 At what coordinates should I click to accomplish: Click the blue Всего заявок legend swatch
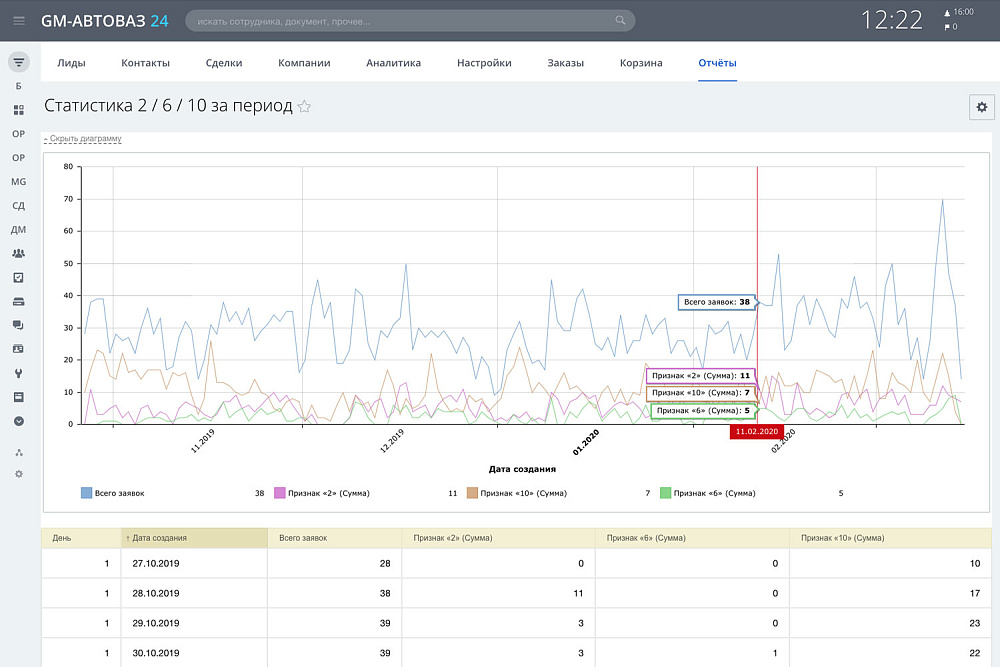(x=86, y=493)
